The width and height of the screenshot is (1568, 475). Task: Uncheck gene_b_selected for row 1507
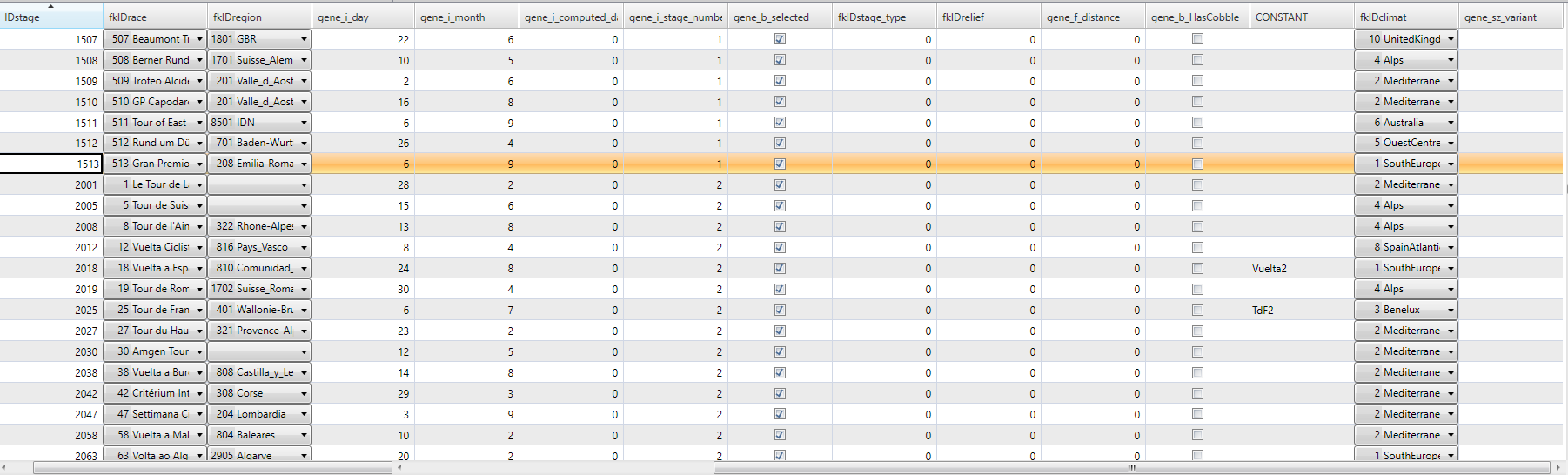click(x=780, y=39)
